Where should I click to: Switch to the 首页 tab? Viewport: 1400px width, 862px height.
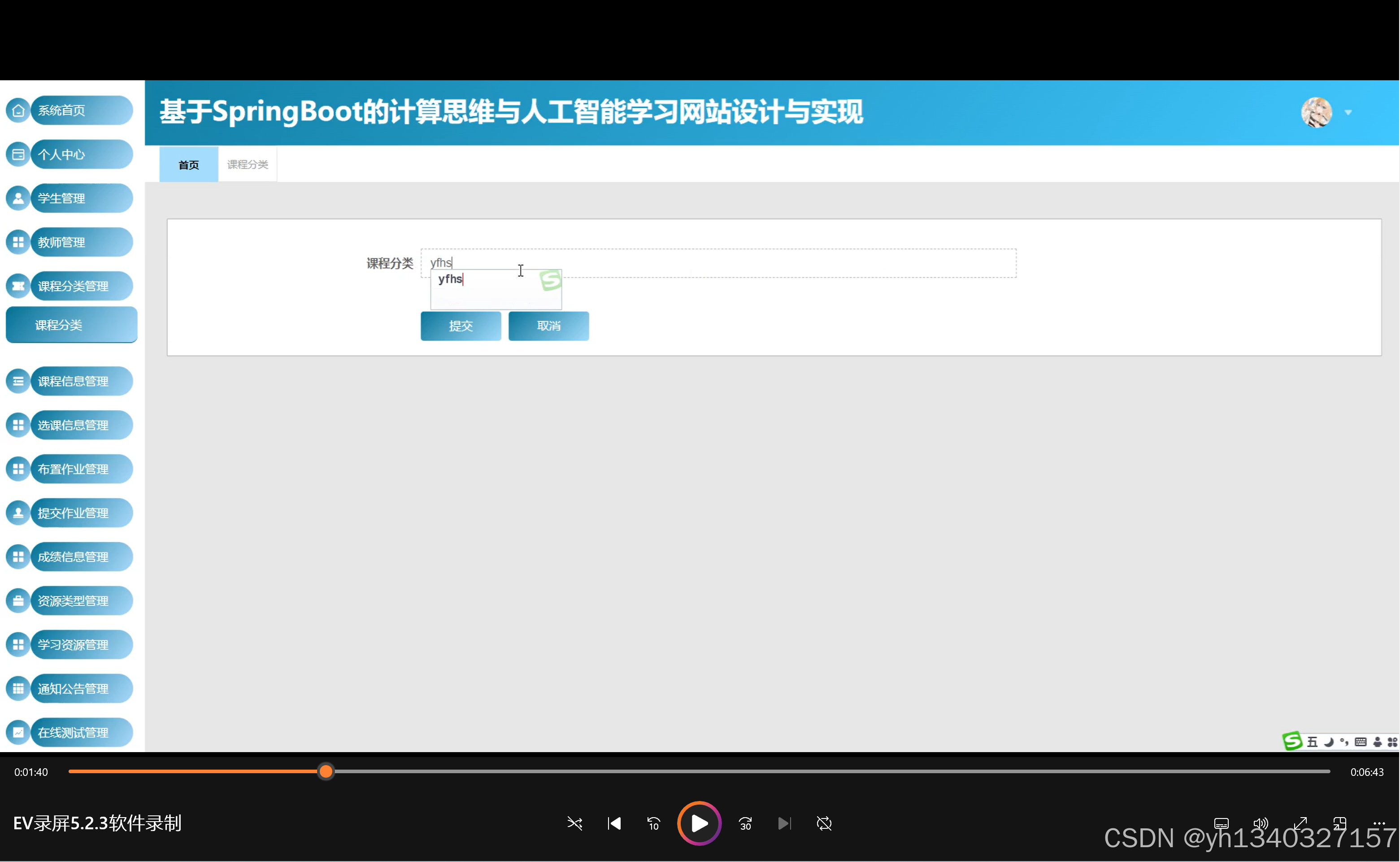tap(189, 165)
